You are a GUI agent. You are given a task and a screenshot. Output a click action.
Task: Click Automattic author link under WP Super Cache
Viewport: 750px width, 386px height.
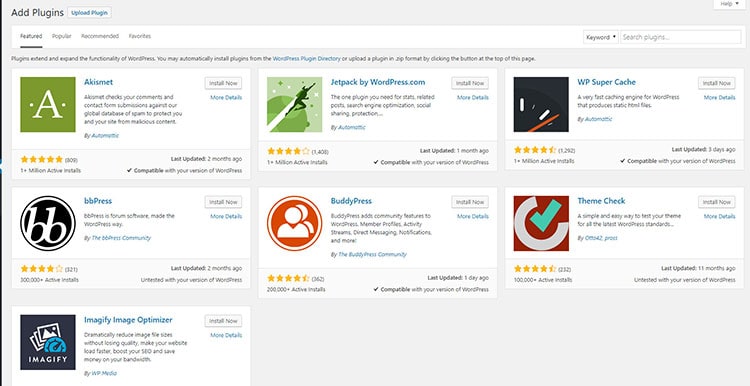[x=598, y=119]
